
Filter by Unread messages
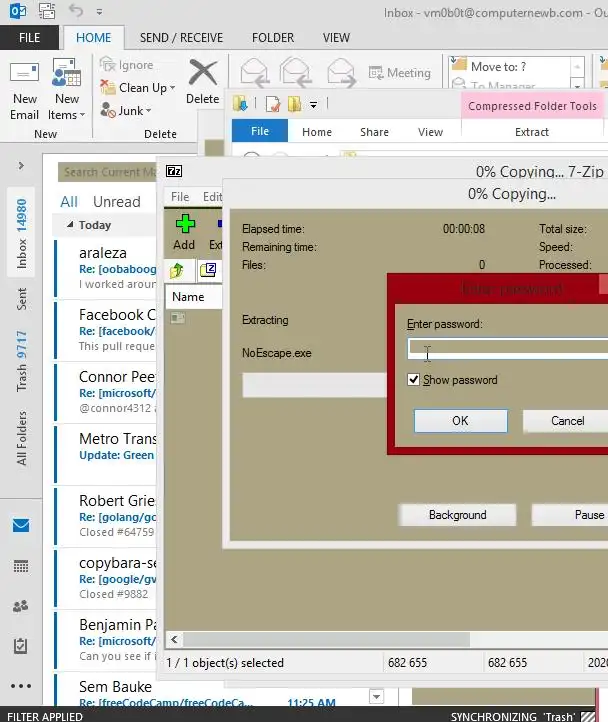(x=117, y=202)
